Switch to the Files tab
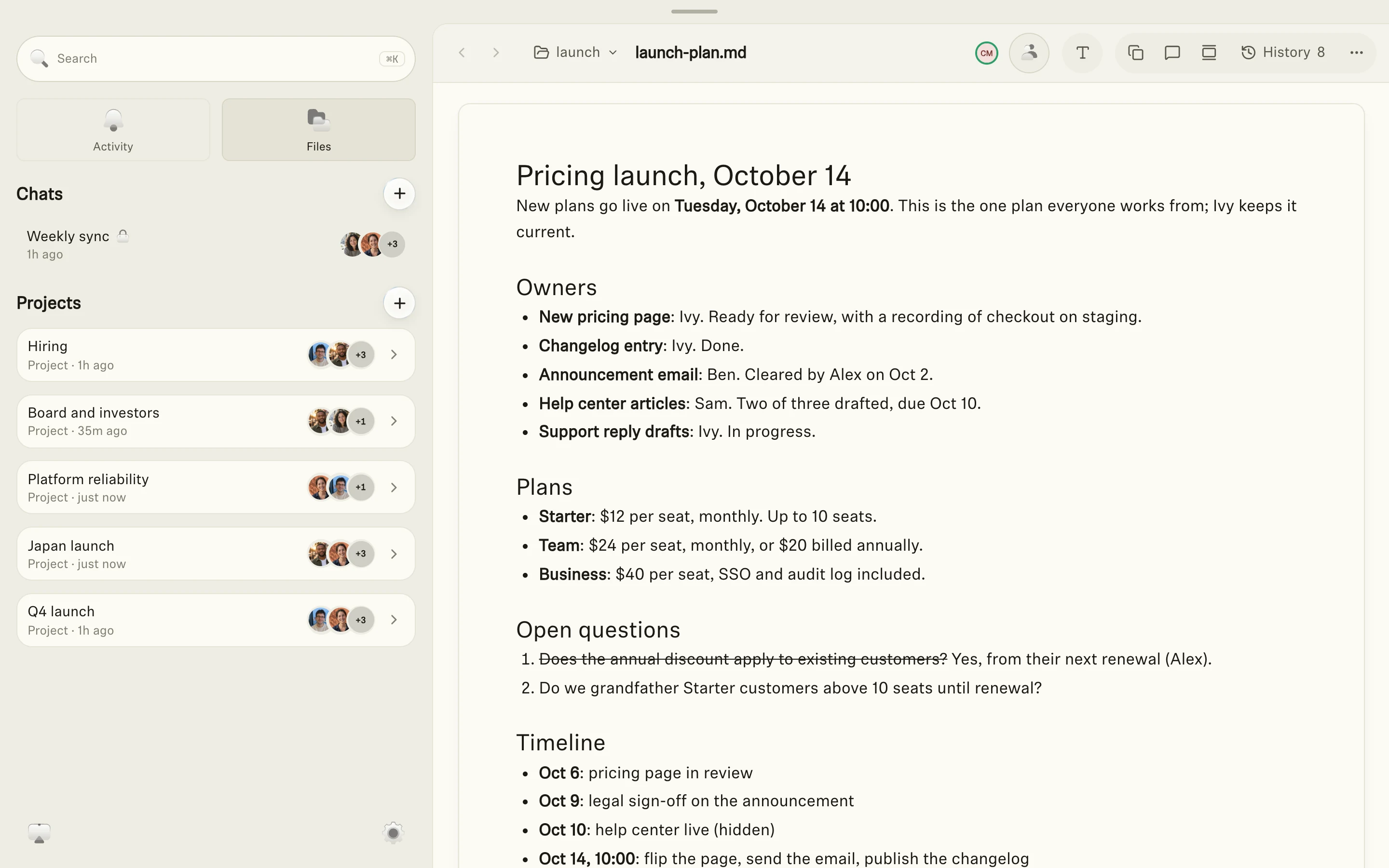 [318, 130]
